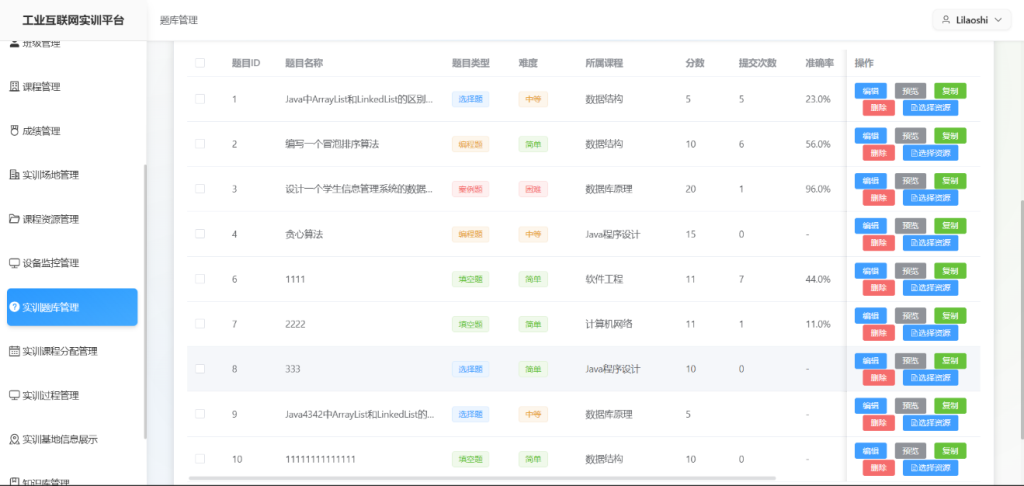1024x486 pixels.
Task: Select the active 实训题库管理 menu item
Action: pyautogui.click(x=72, y=307)
